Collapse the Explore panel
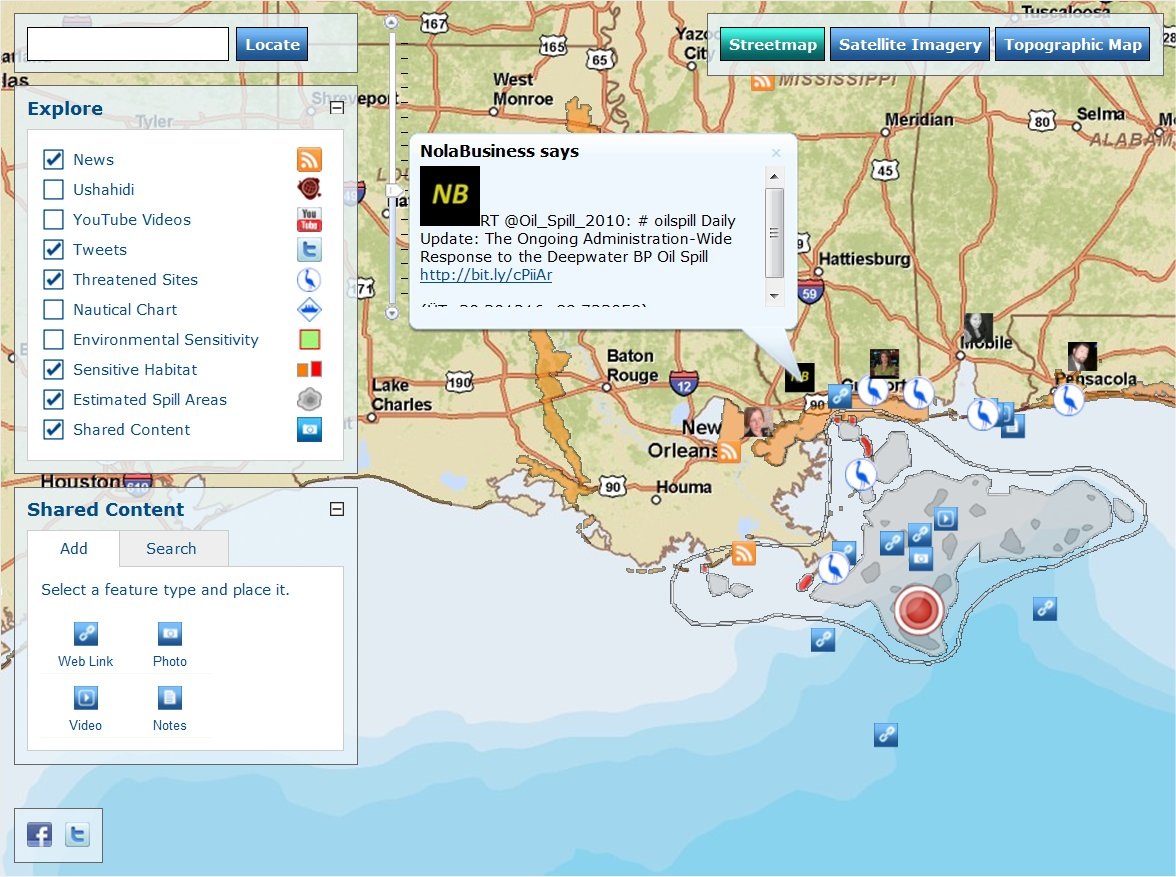Viewport: 1176px width, 877px height. coord(338,108)
